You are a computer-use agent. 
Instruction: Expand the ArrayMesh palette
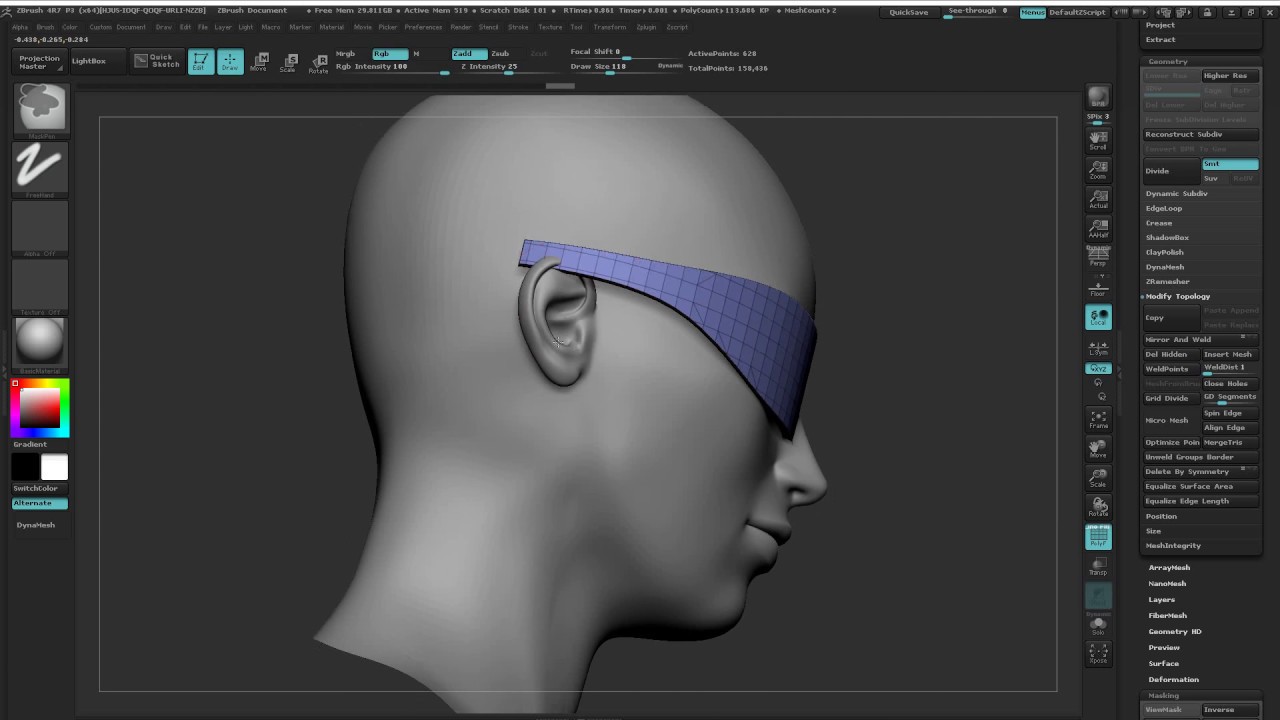point(1169,567)
